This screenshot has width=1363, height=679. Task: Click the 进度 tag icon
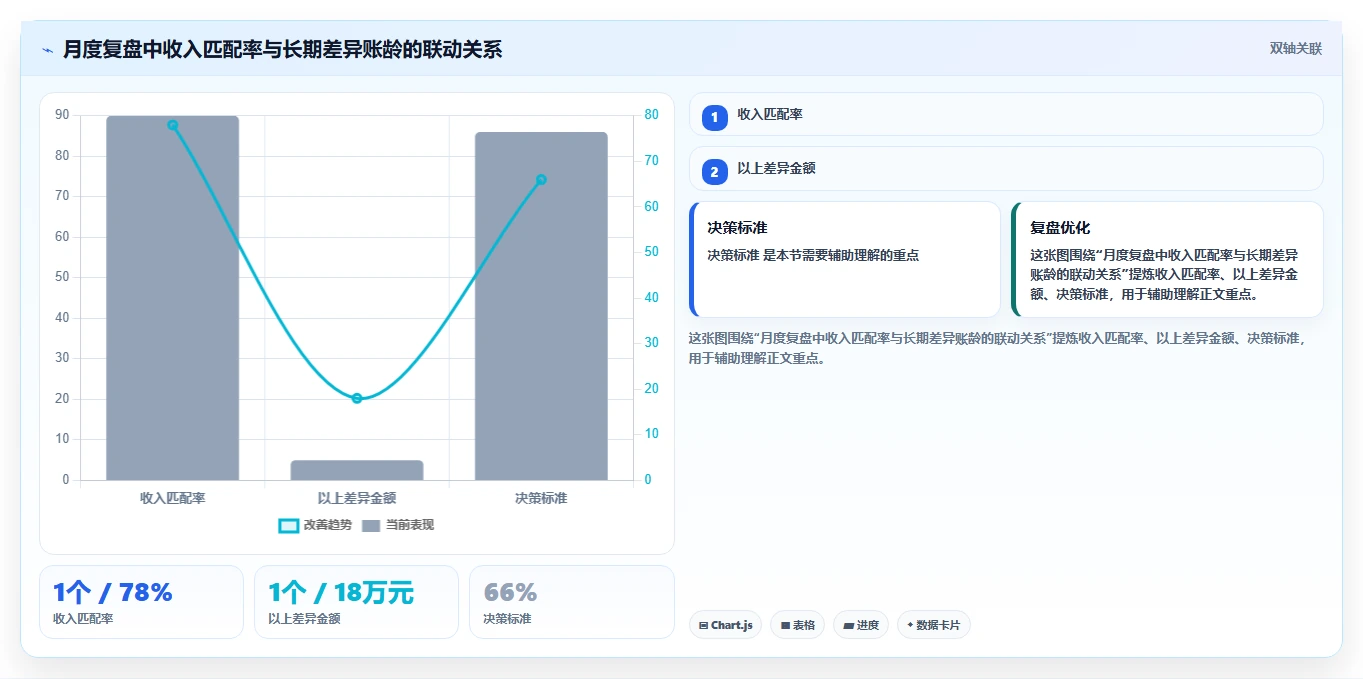coord(848,625)
